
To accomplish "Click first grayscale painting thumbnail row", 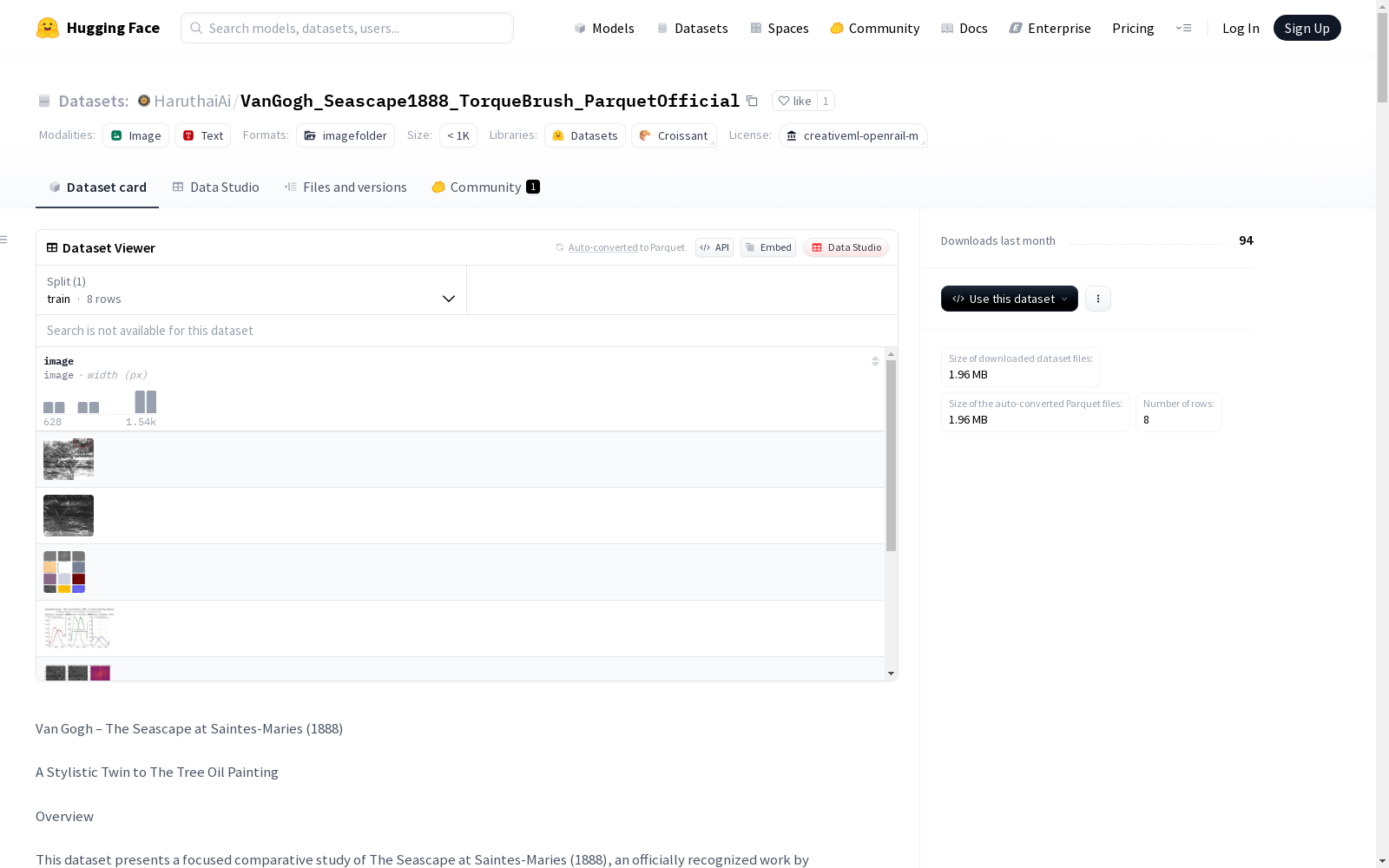I will click(x=69, y=459).
